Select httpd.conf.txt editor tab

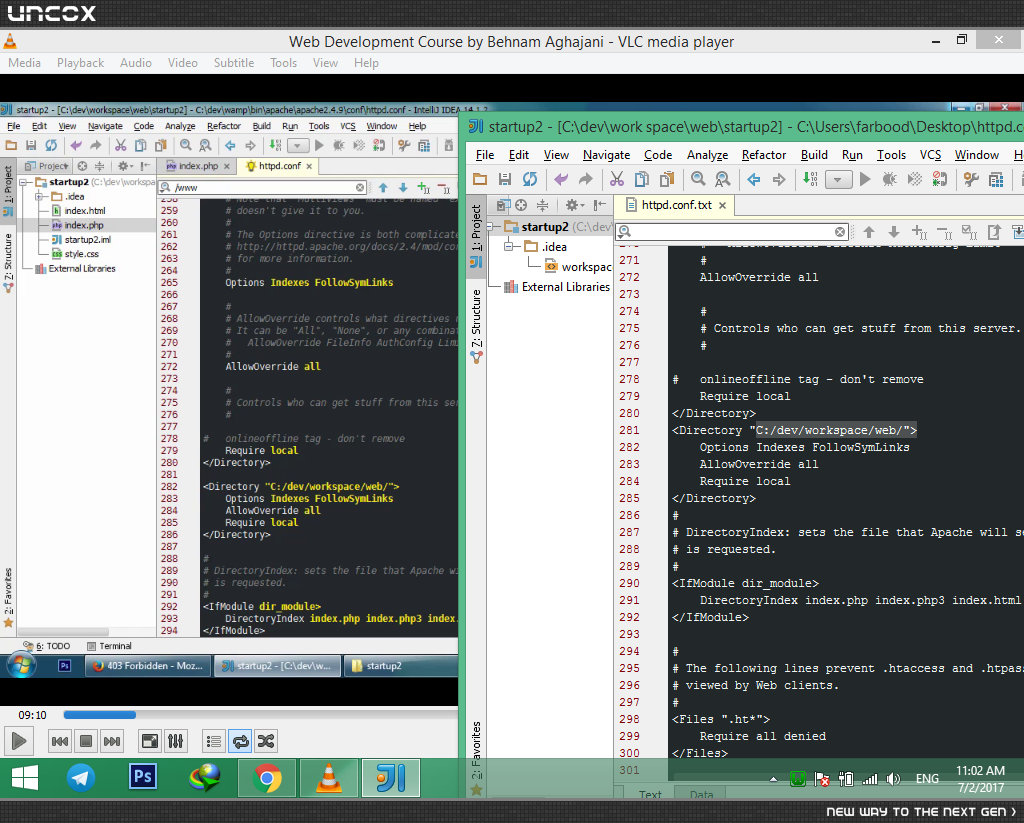point(677,205)
